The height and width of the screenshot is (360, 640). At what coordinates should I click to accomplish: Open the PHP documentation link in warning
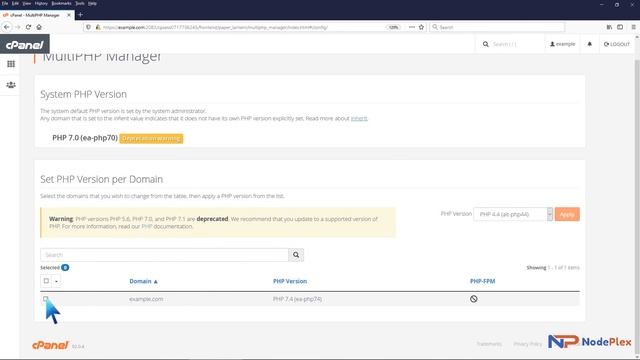click(147, 226)
